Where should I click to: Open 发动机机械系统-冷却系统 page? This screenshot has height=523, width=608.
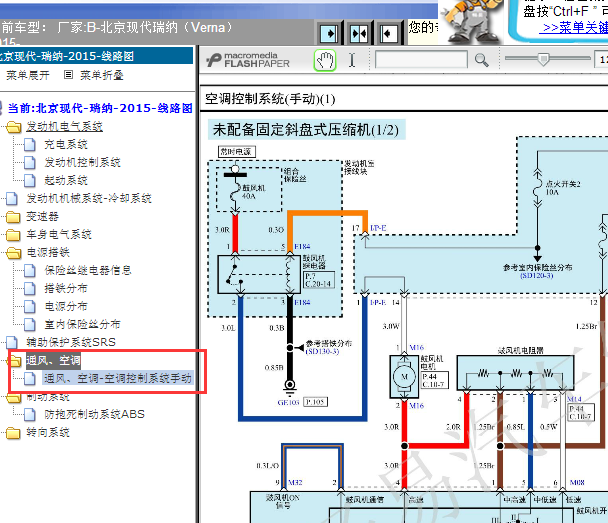pyautogui.click(x=89, y=198)
